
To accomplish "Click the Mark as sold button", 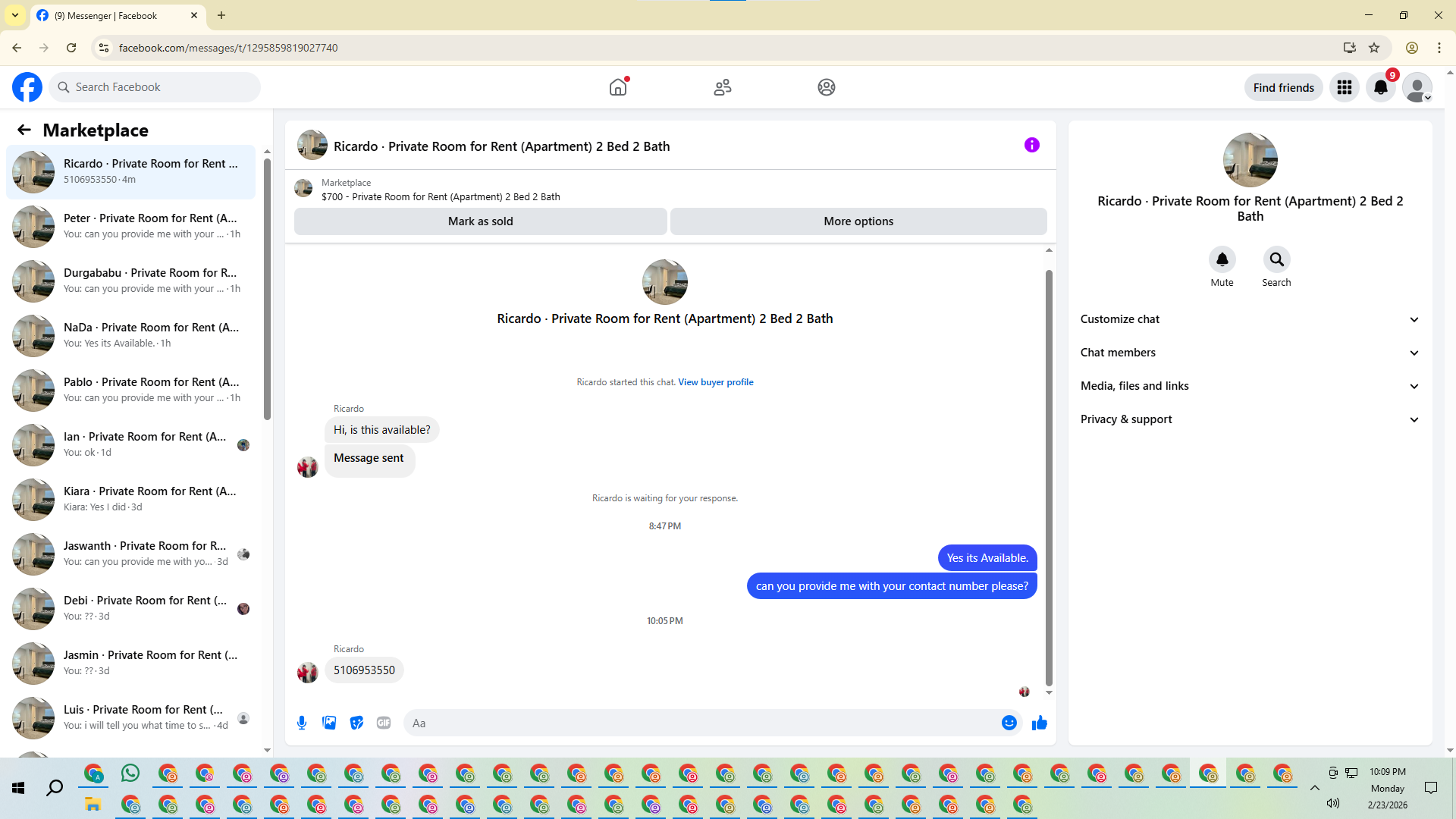I will (x=480, y=221).
